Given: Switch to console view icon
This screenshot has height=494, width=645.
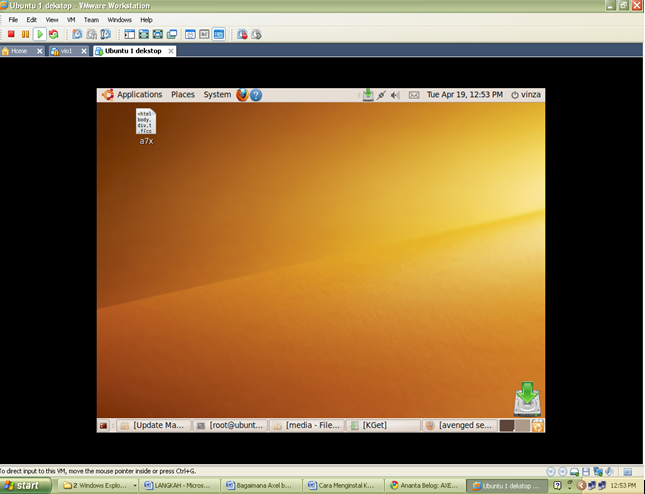Looking at the screenshot, I should [218, 34].
